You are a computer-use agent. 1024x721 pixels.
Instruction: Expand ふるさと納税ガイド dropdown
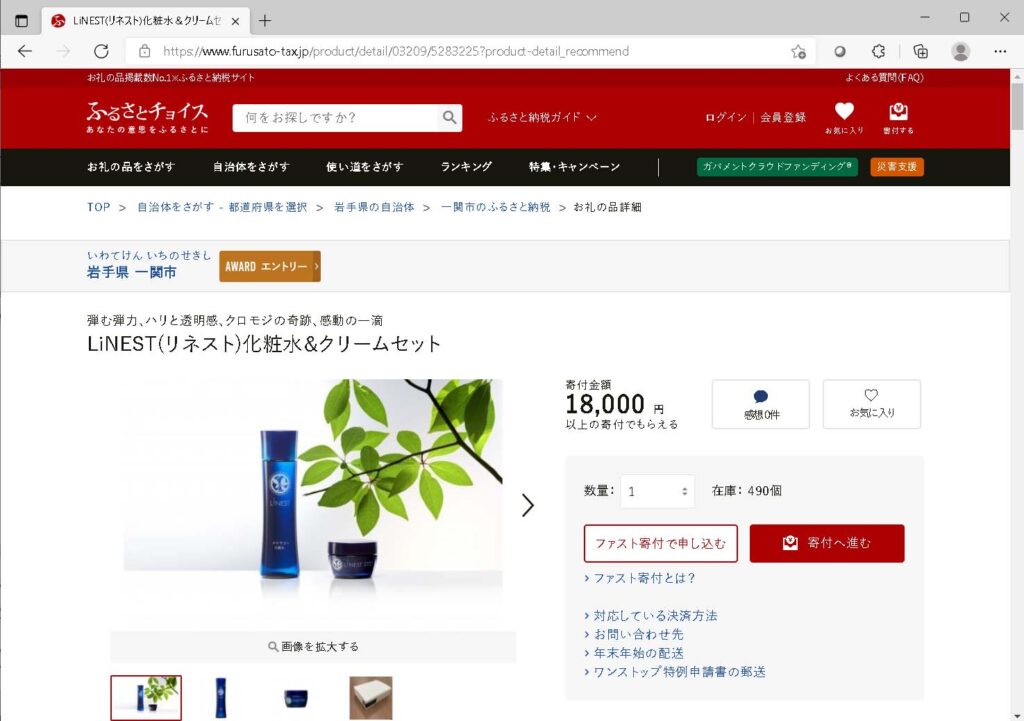tap(542, 117)
